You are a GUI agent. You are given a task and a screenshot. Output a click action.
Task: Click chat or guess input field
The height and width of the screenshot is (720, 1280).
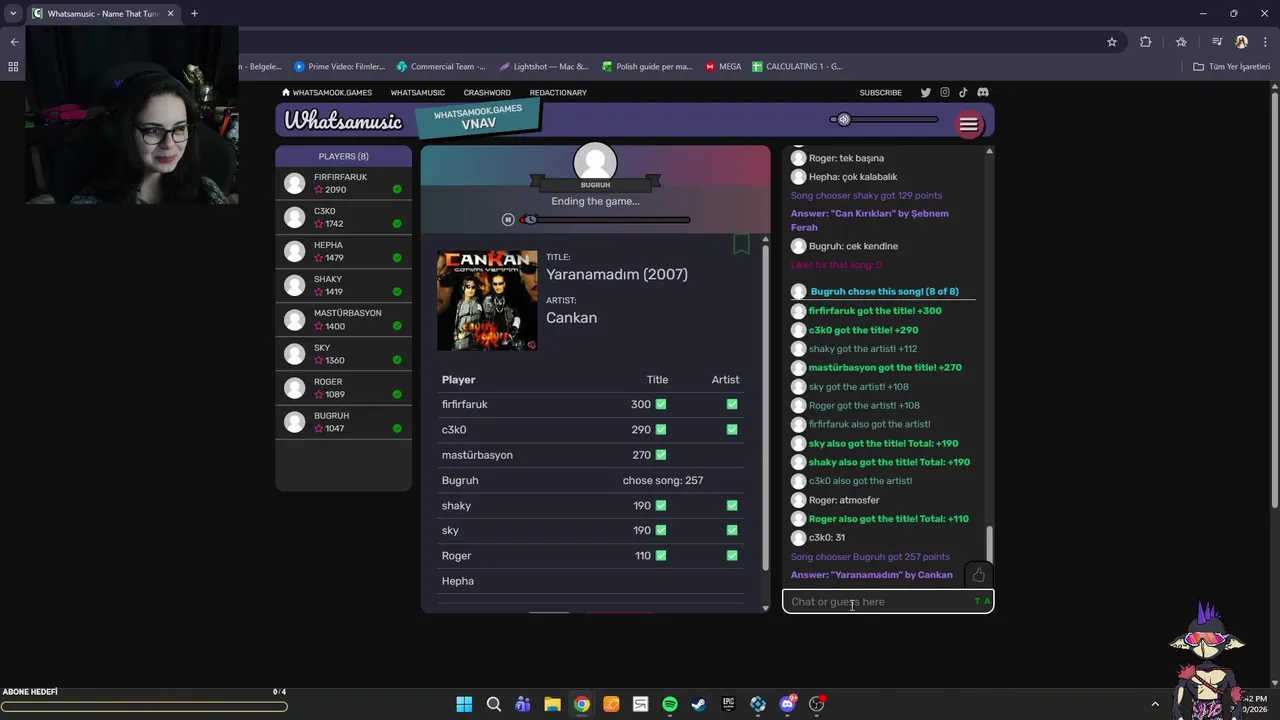[888, 601]
